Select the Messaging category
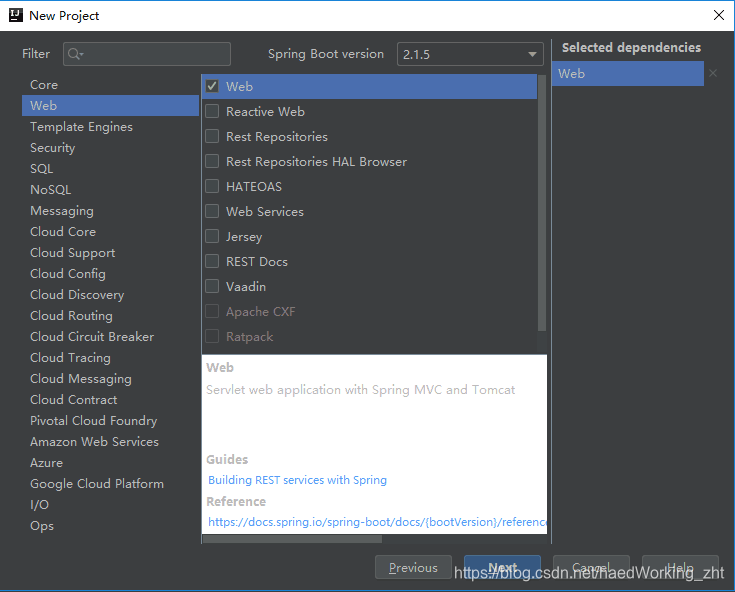 (111, 211)
